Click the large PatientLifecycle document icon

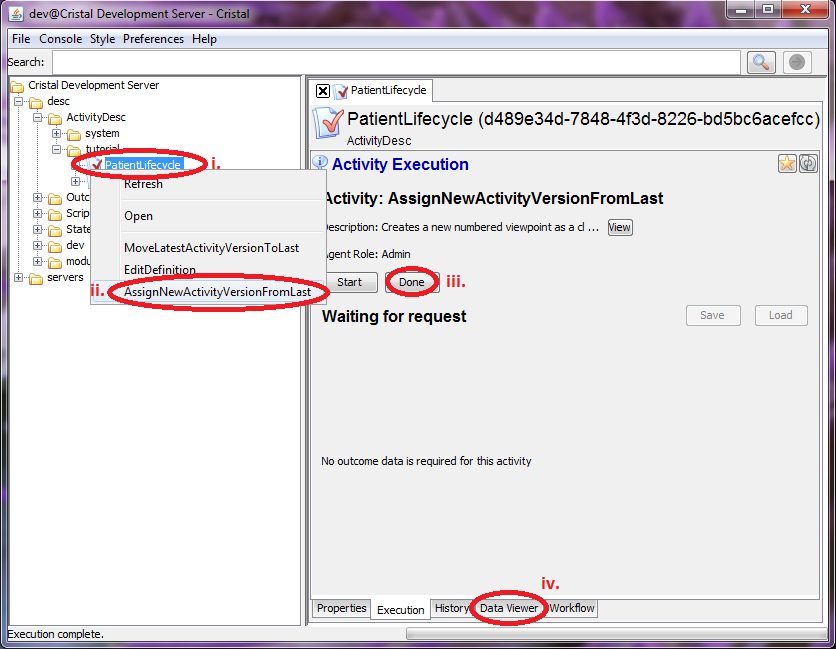328,123
